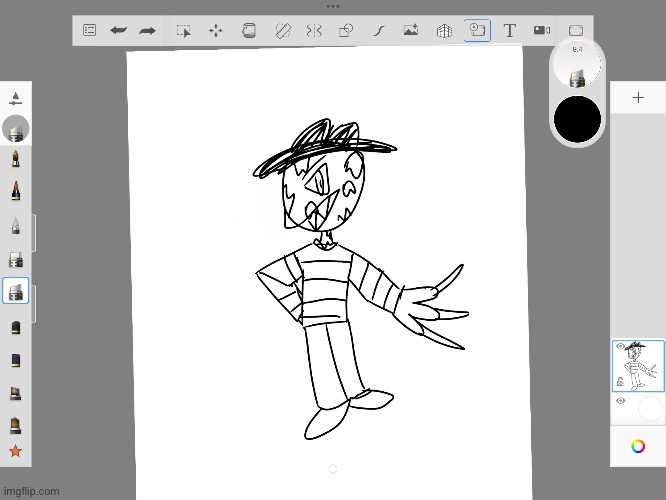
Task: Tap the white background color circle
Action: 650,409
